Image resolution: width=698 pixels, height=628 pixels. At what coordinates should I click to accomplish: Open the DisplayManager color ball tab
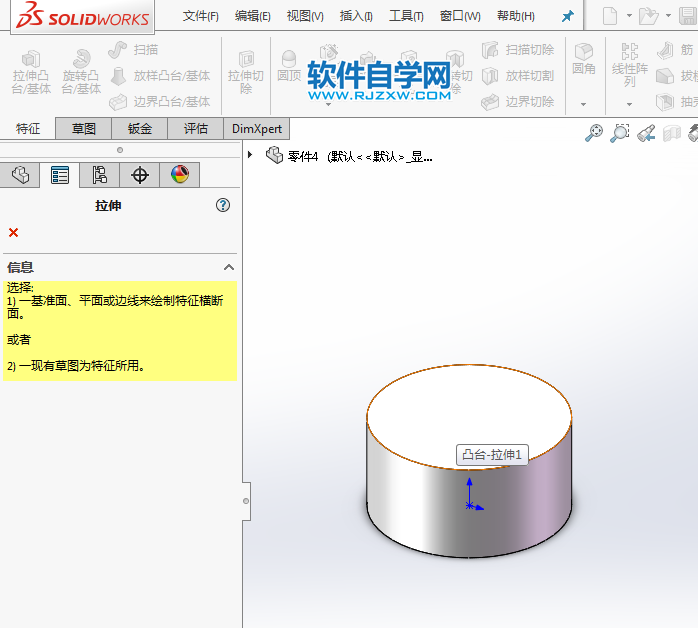click(x=180, y=174)
